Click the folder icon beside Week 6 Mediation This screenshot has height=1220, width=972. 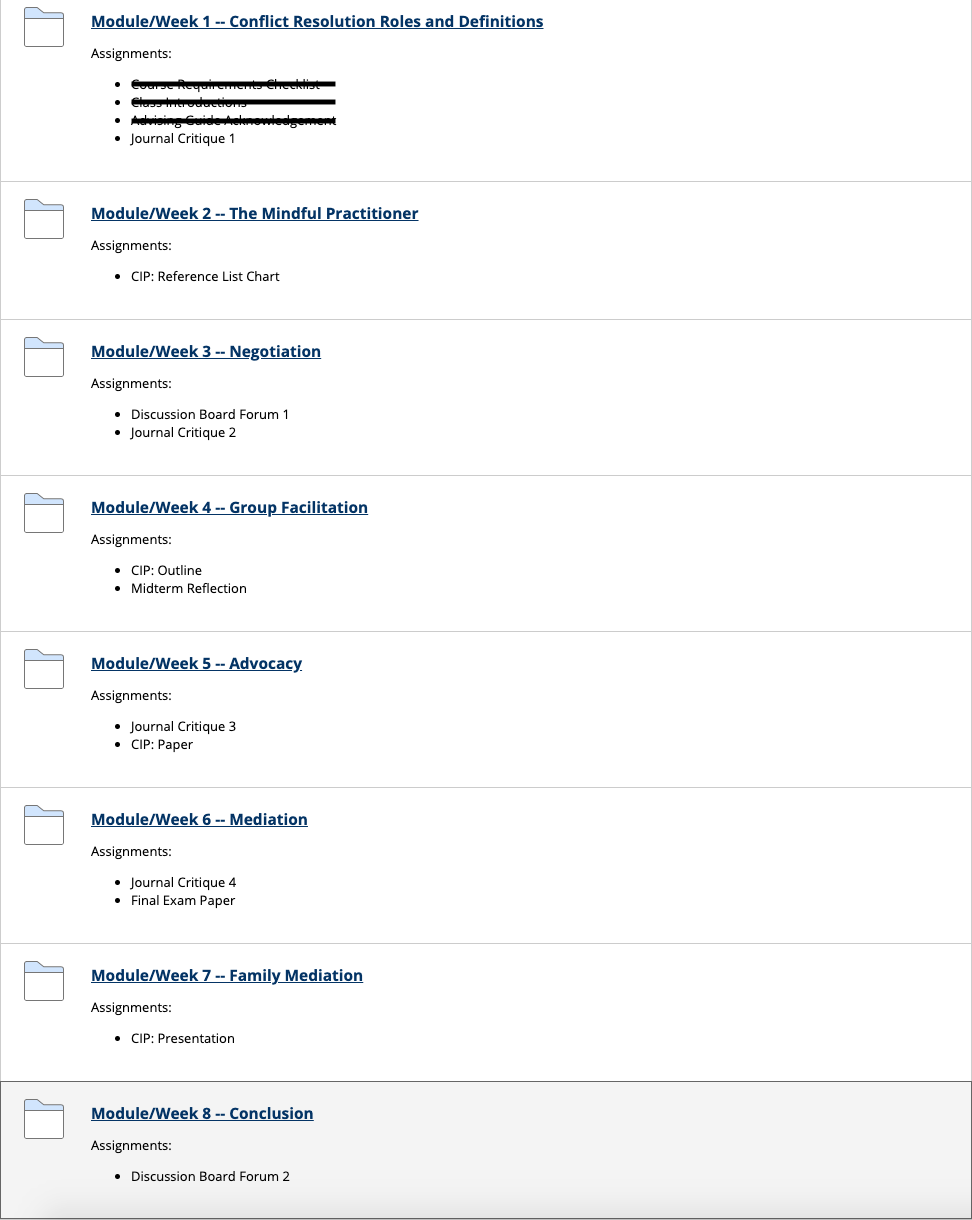coord(44,825)
